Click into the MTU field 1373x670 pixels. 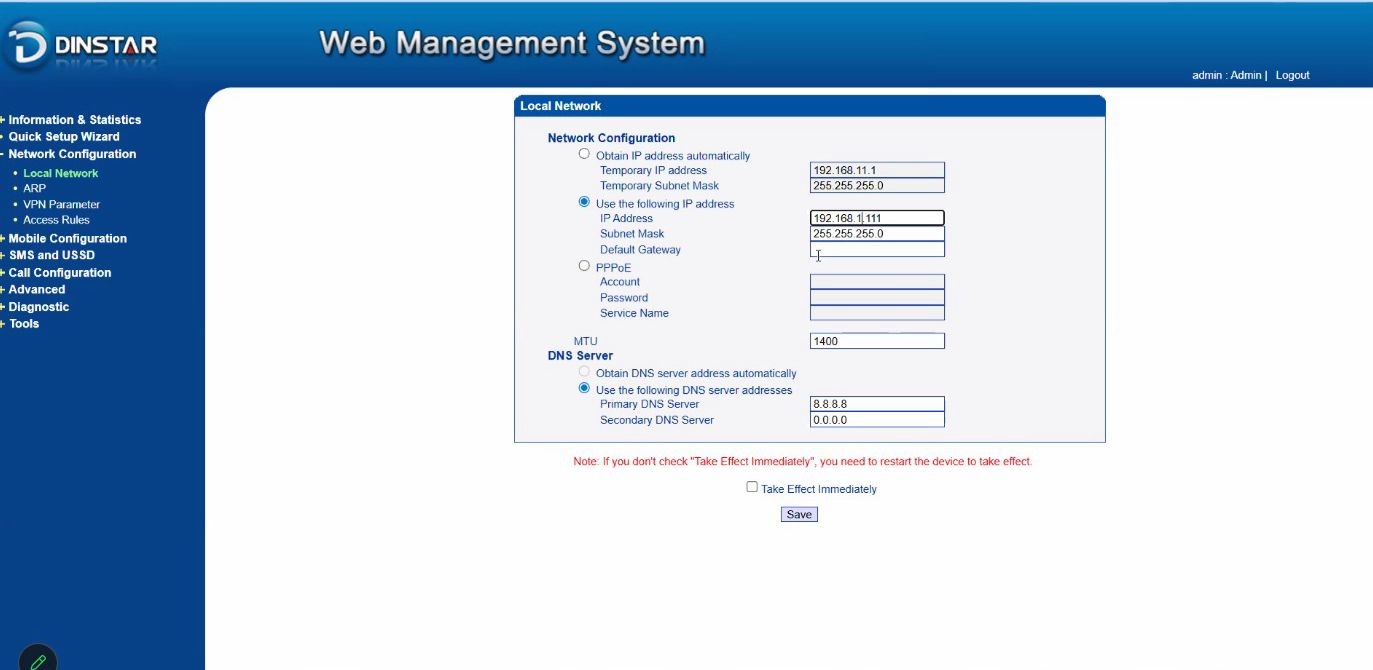tap(876, 341)
